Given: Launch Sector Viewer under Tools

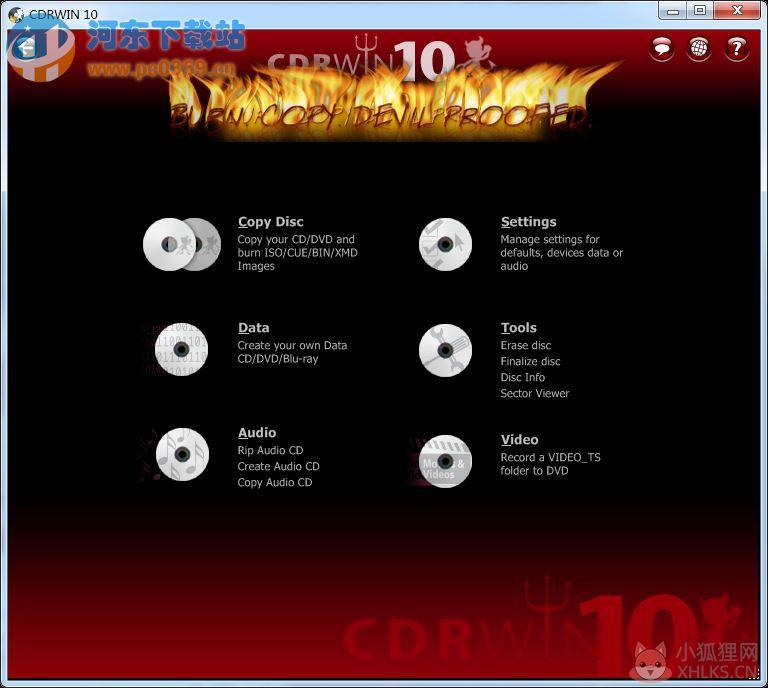Looking at the screenshot, I should tap(535, 394).
